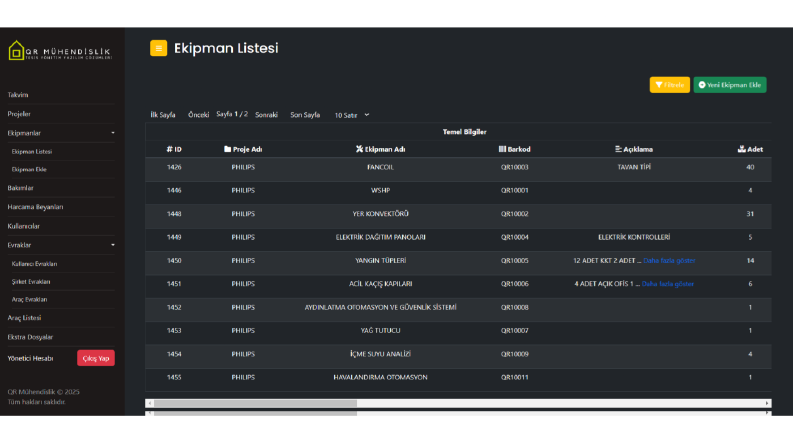The width and height of the screenshot is (793, 446).
Task: Click barcode QR10001
Action: [x=514, y=190]
